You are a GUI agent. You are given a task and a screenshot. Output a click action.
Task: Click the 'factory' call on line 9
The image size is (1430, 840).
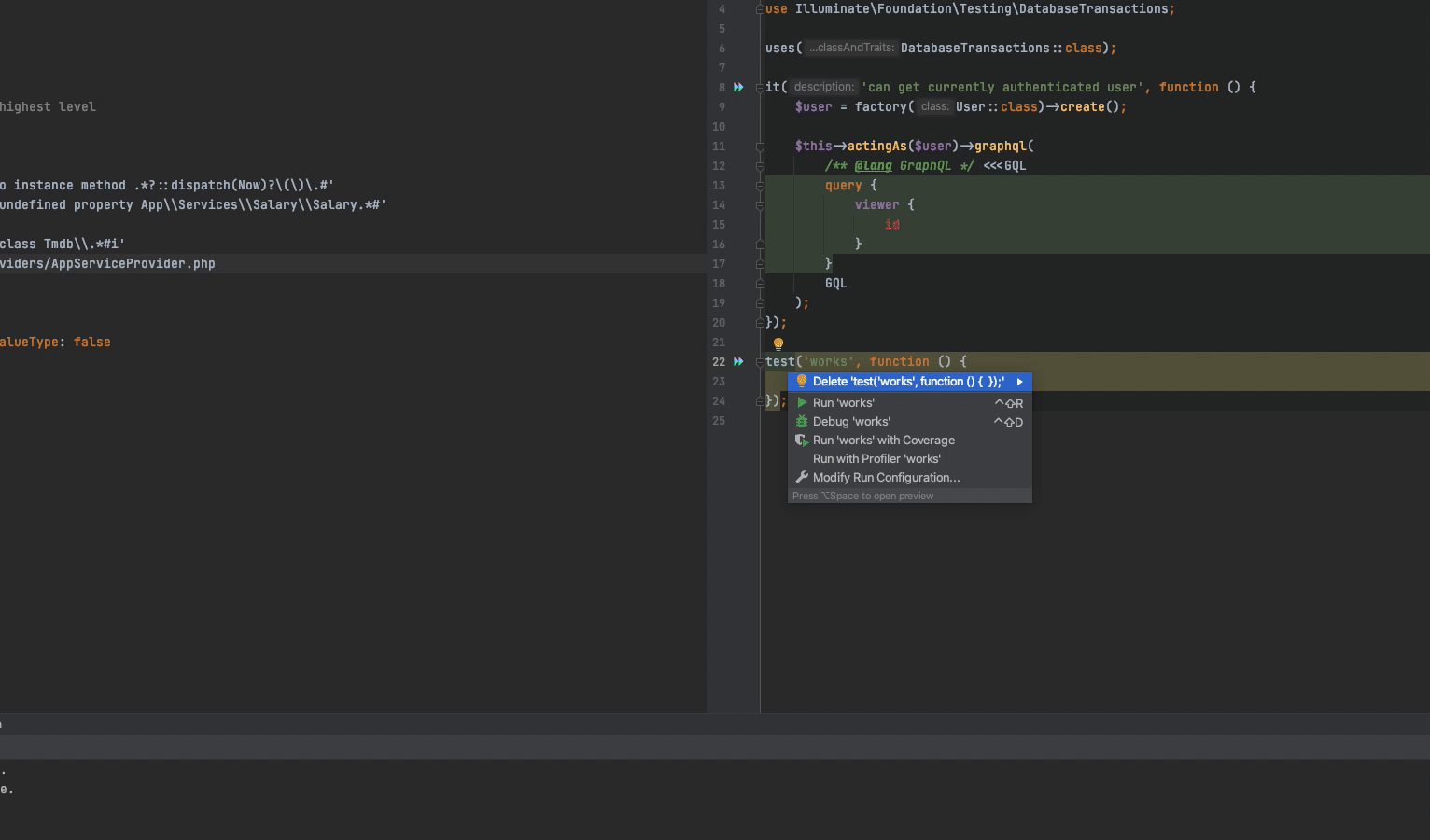[x=881, y=106]
